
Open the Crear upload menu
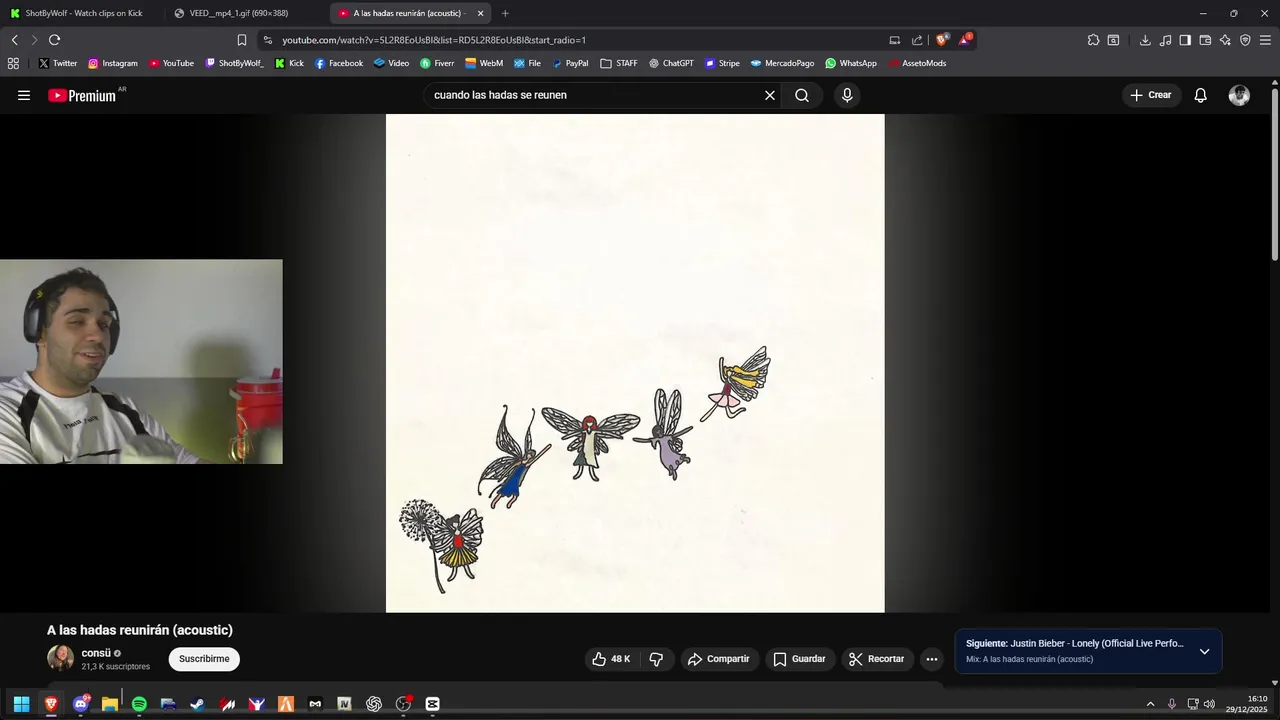click(x=1150, y=95)
